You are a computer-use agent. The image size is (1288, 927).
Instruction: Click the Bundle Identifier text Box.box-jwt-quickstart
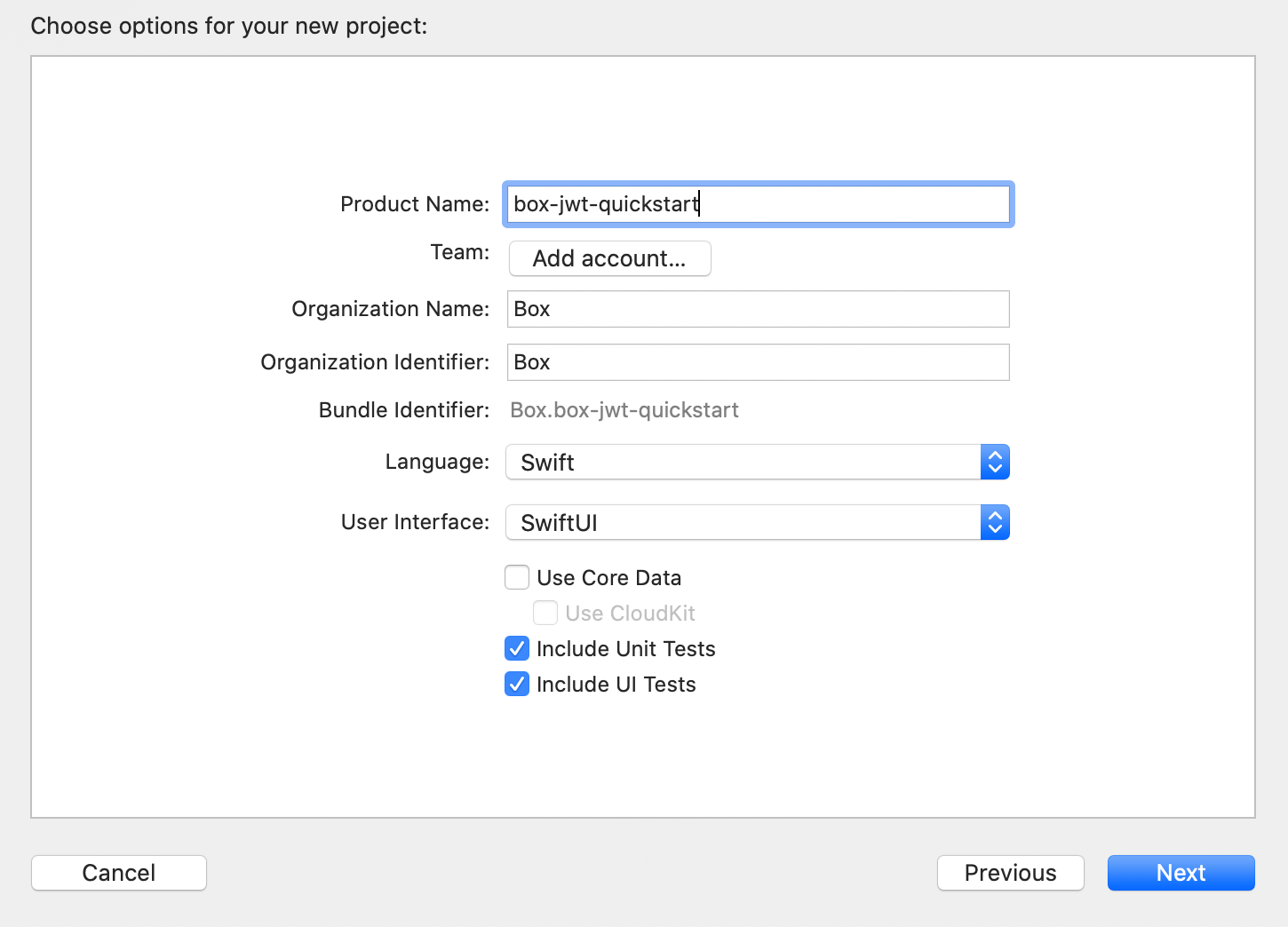point(624,409)
